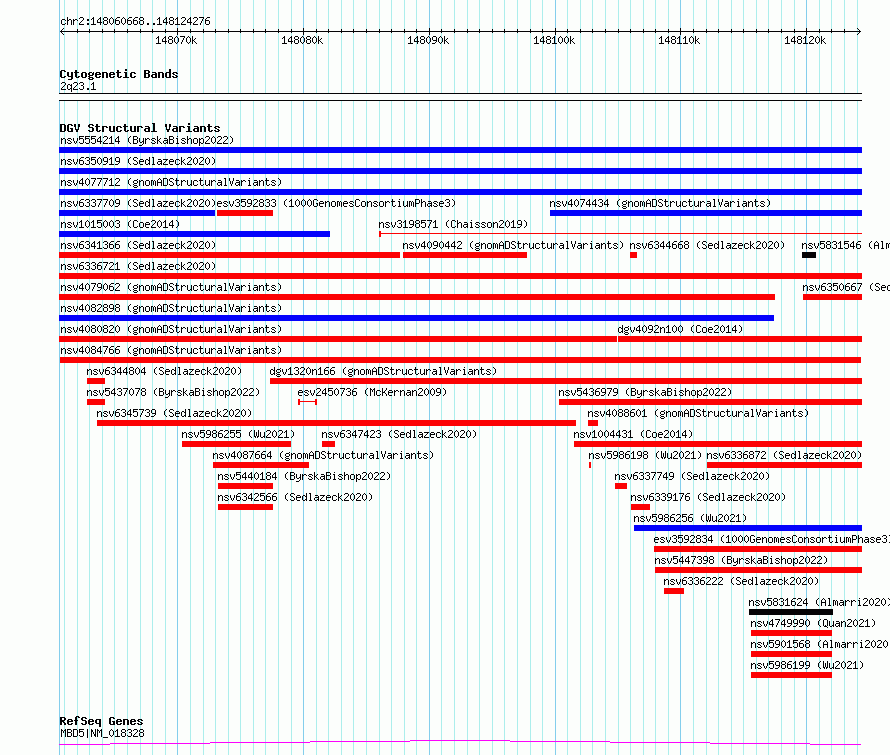Click the Cytogenetic Bands track title
890x755 pixels.
(119, 74)
